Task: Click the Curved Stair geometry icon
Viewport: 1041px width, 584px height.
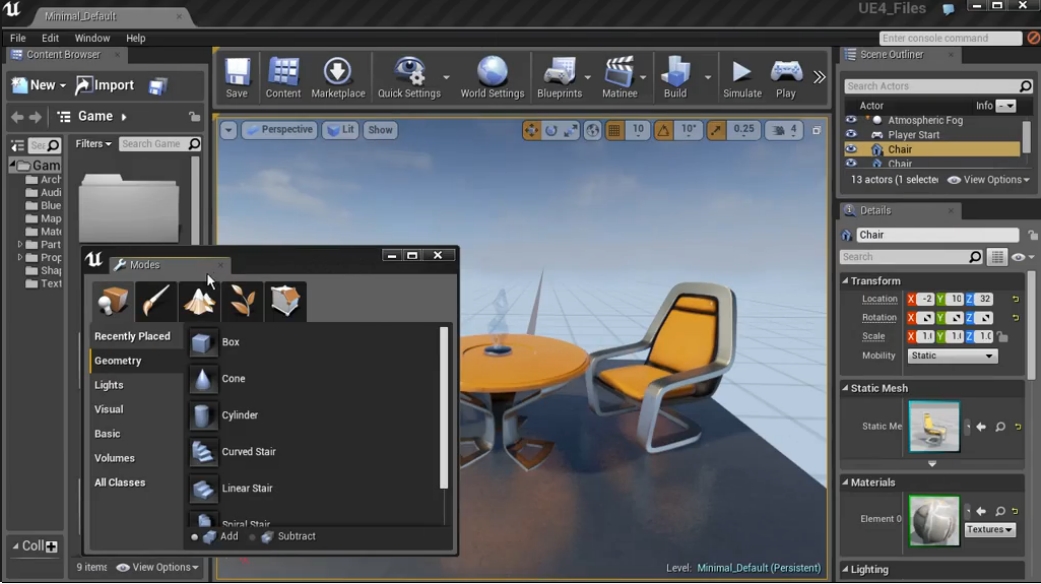Action: [203, 452]
